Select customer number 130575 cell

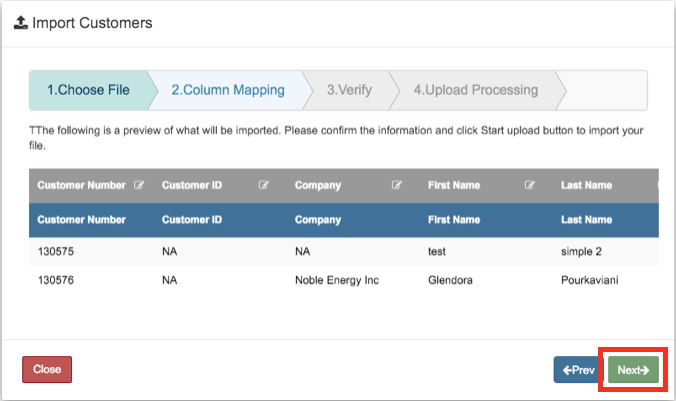pos(59,253)
